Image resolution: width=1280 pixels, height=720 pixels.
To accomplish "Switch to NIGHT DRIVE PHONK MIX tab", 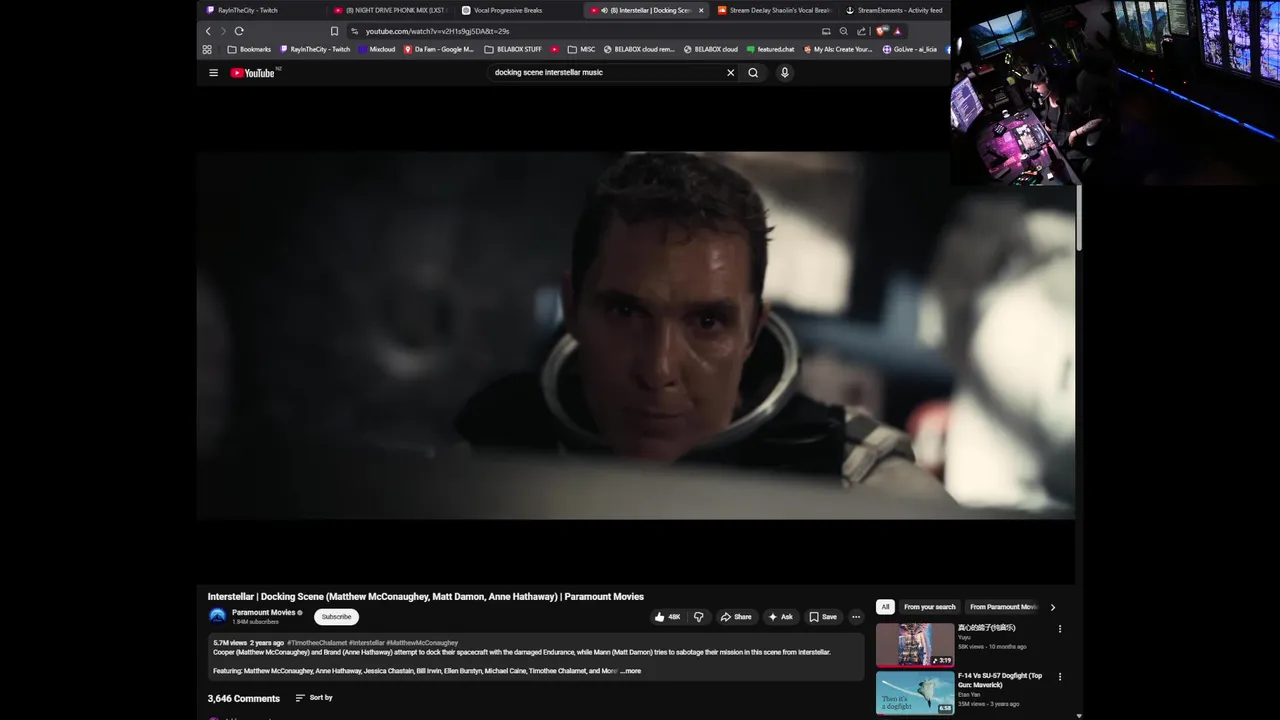I will (390, 10).
